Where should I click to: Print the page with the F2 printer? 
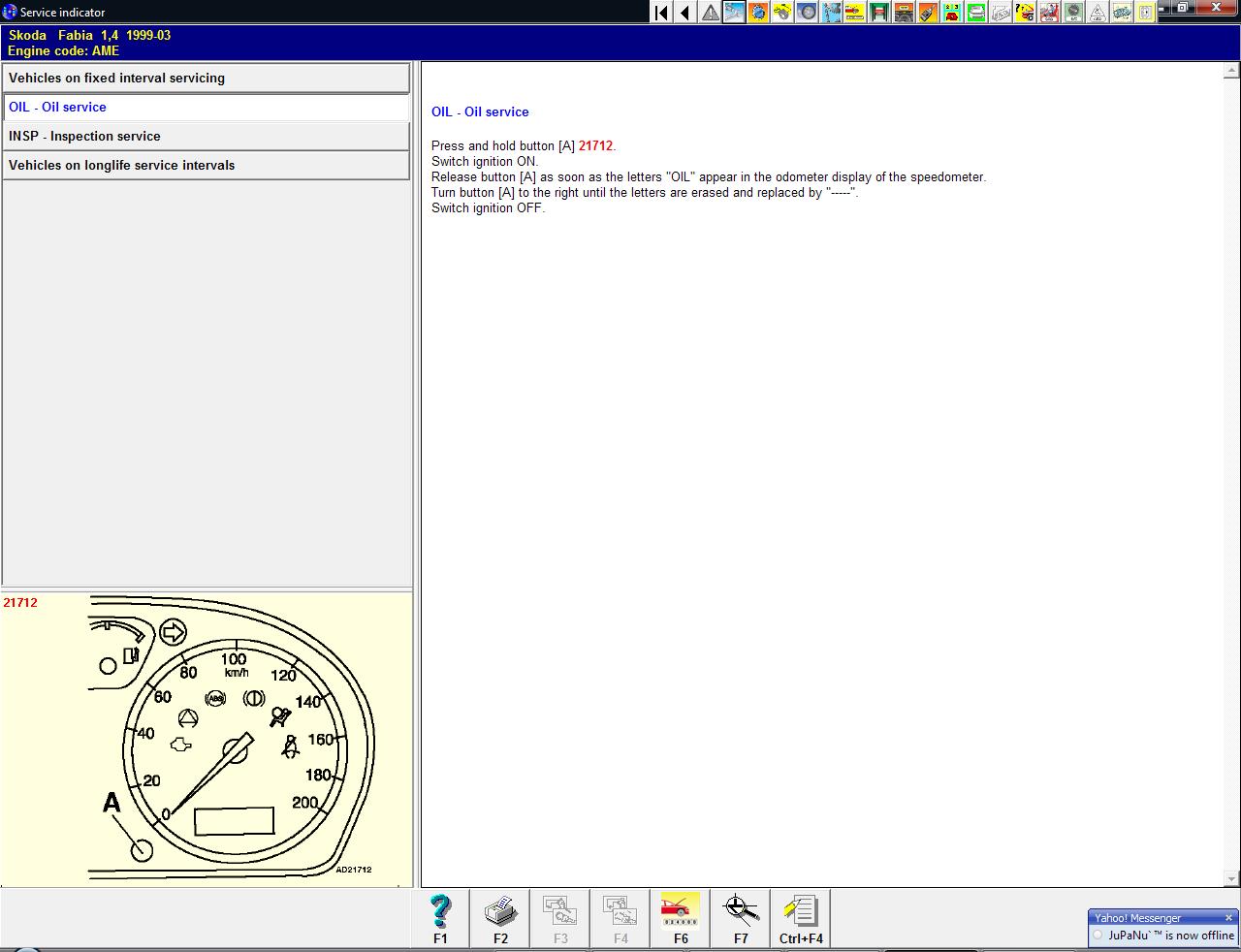click(x=500, y=918)
